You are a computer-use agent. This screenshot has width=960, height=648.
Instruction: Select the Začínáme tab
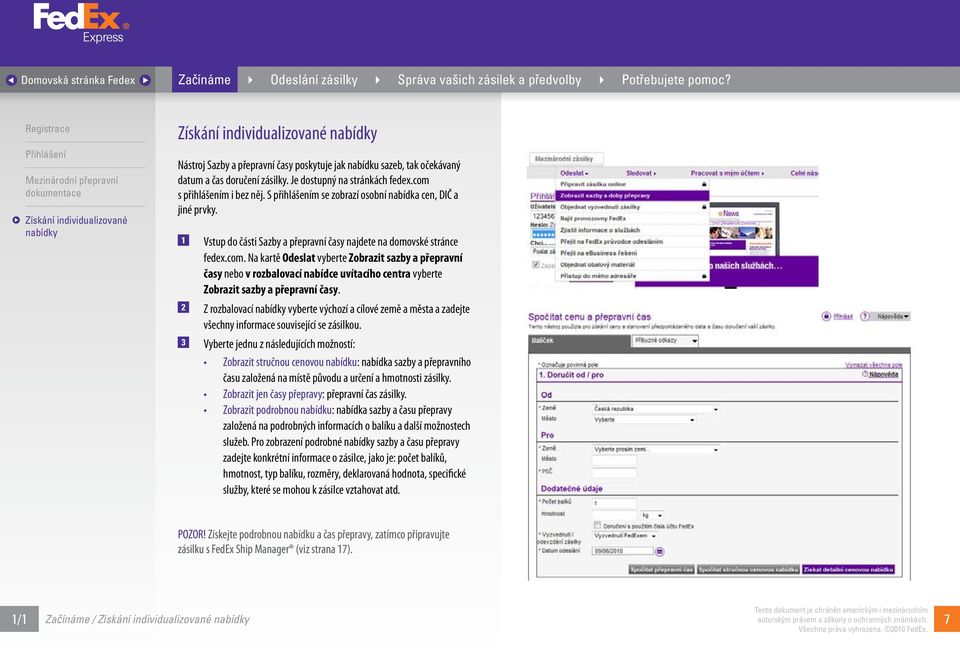[204, 80]
